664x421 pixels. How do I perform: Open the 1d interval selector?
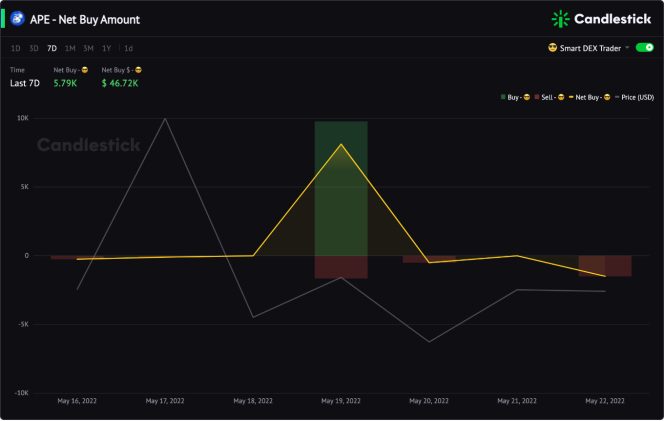point(128,48)
